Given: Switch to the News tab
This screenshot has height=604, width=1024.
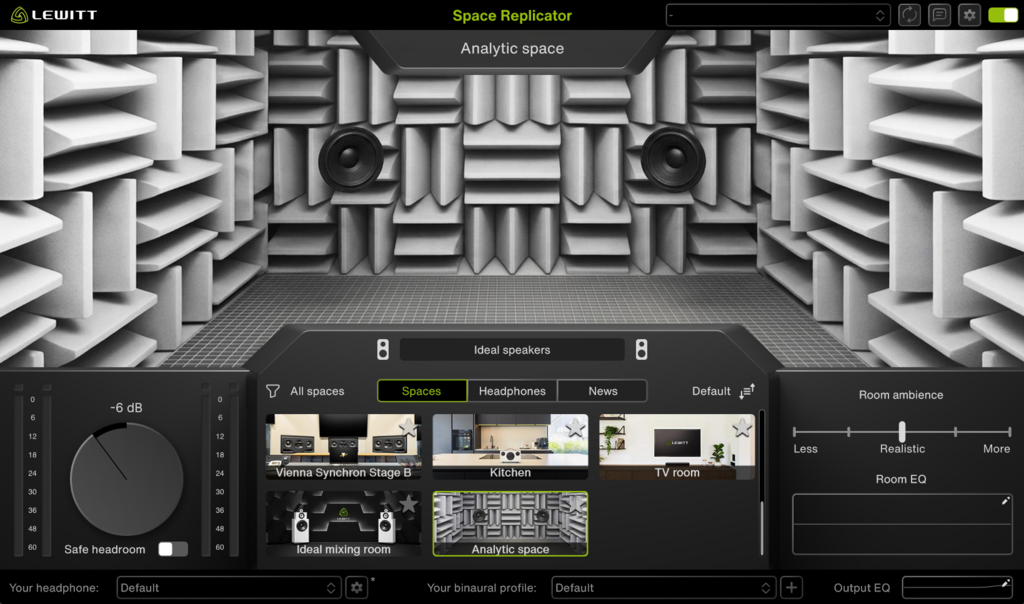Looking at the screenshot, I should 602,391.
